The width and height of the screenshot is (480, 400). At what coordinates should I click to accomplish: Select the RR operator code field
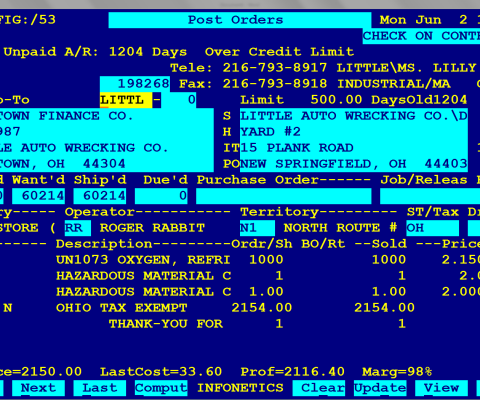[78, 228]
